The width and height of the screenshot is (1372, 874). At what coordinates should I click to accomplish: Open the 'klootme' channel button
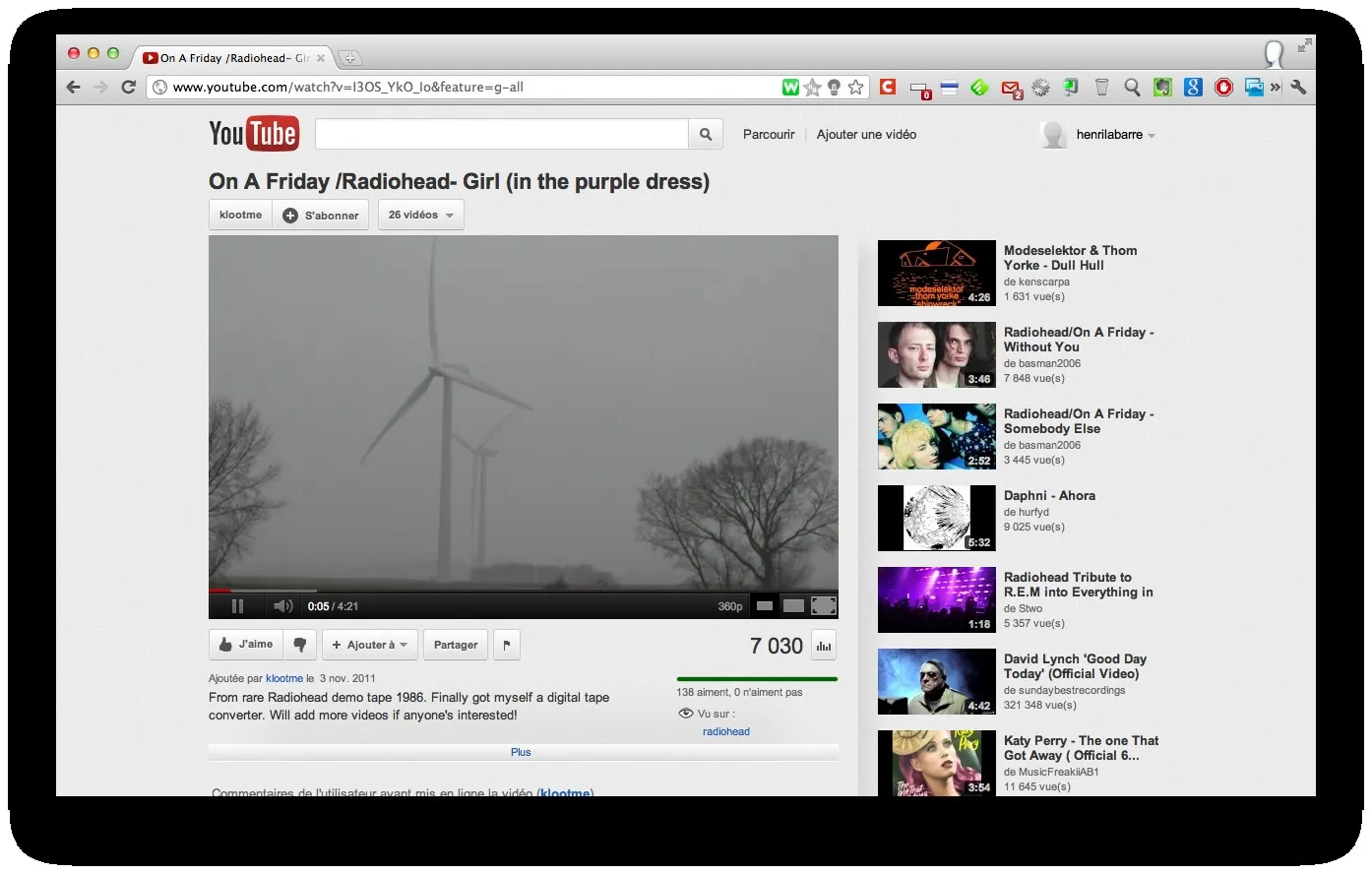pos(241,215)
